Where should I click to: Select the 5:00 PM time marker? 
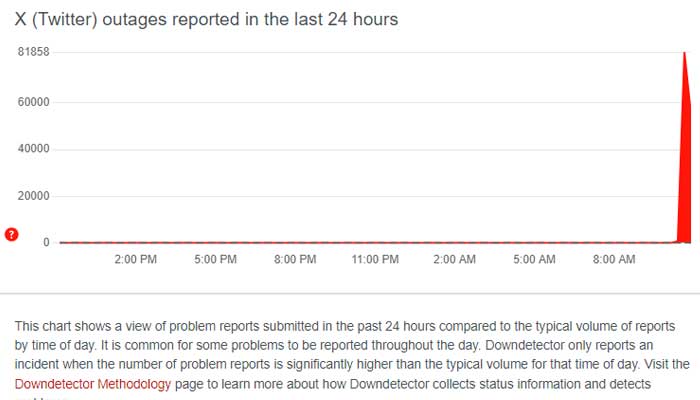(215, 260)
